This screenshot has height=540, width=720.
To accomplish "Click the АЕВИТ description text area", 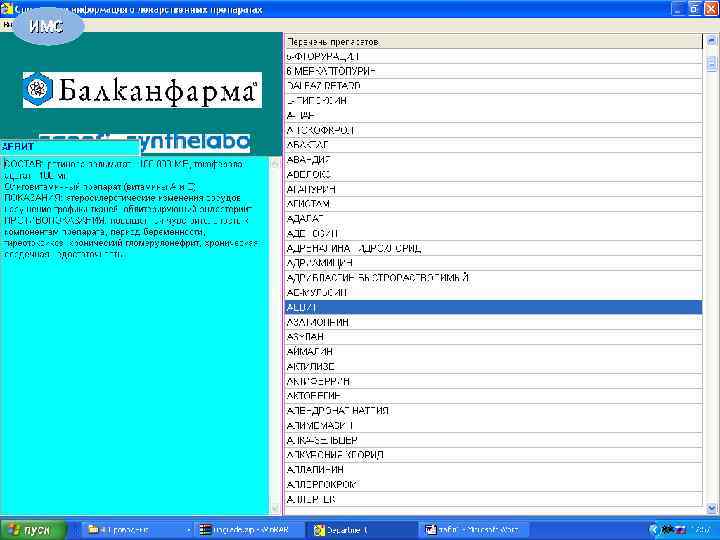I will [x=135, y=336].
